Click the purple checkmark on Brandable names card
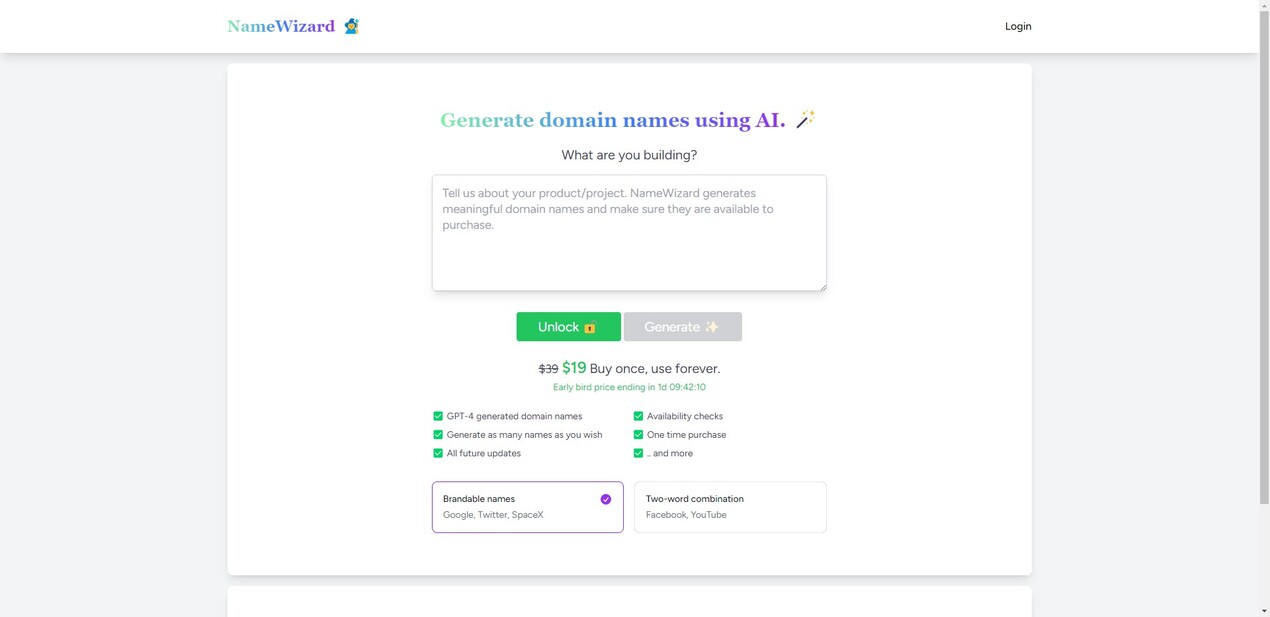The image size is (1270, 617). coord(605,498)
